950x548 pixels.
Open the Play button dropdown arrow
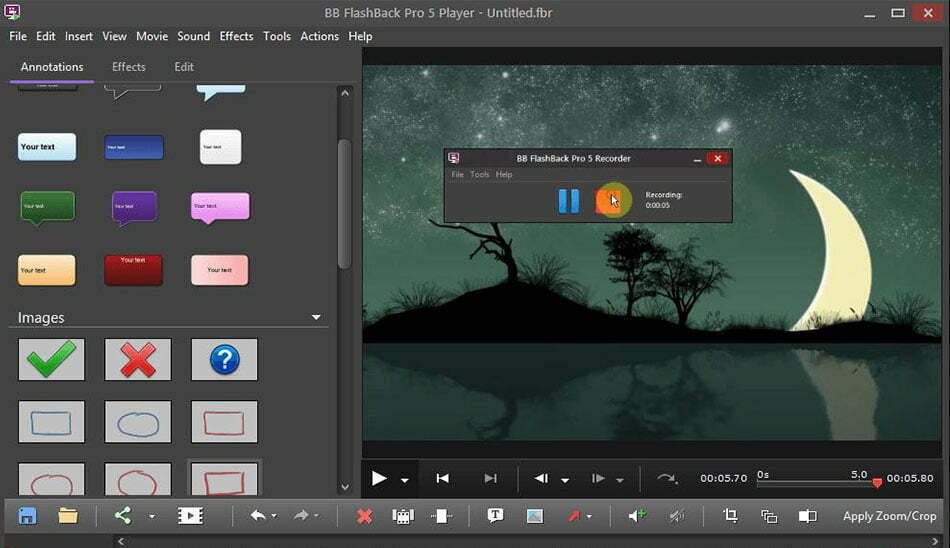click(x=405, y=480)
